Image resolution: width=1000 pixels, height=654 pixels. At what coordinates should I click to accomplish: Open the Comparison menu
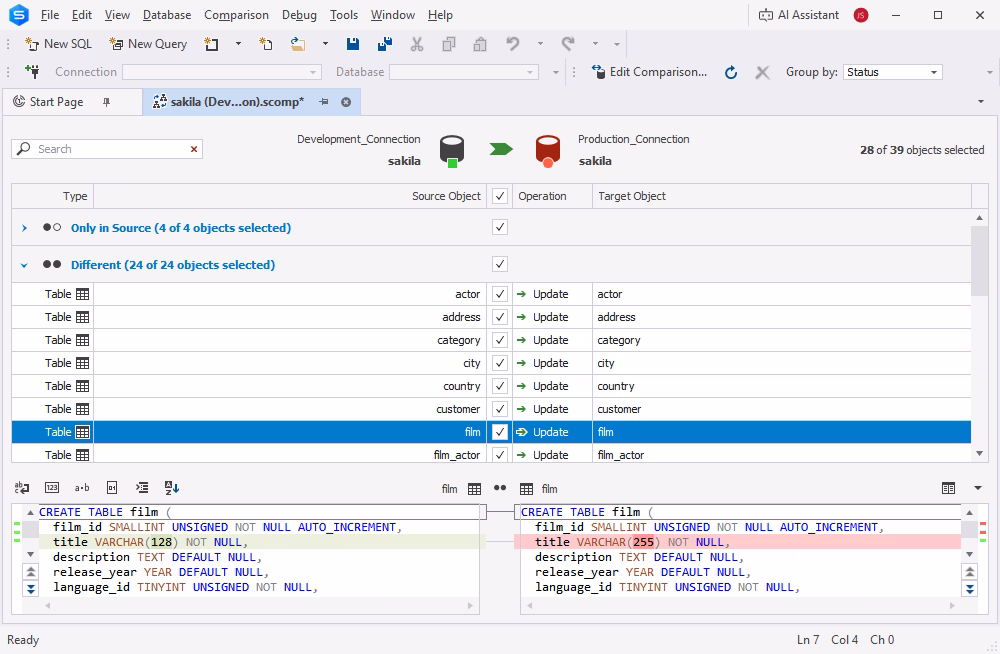pyautogui.click(x=236, y=15)
